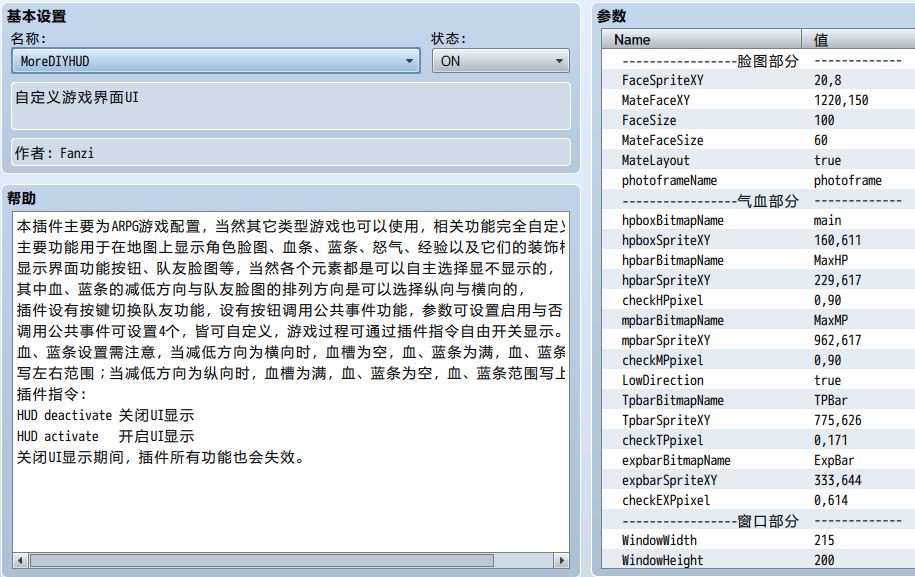The width and height of the screenshot is (915, 577).
Task: Select the MateFaceXY parameter row
Action: [655, 100]
